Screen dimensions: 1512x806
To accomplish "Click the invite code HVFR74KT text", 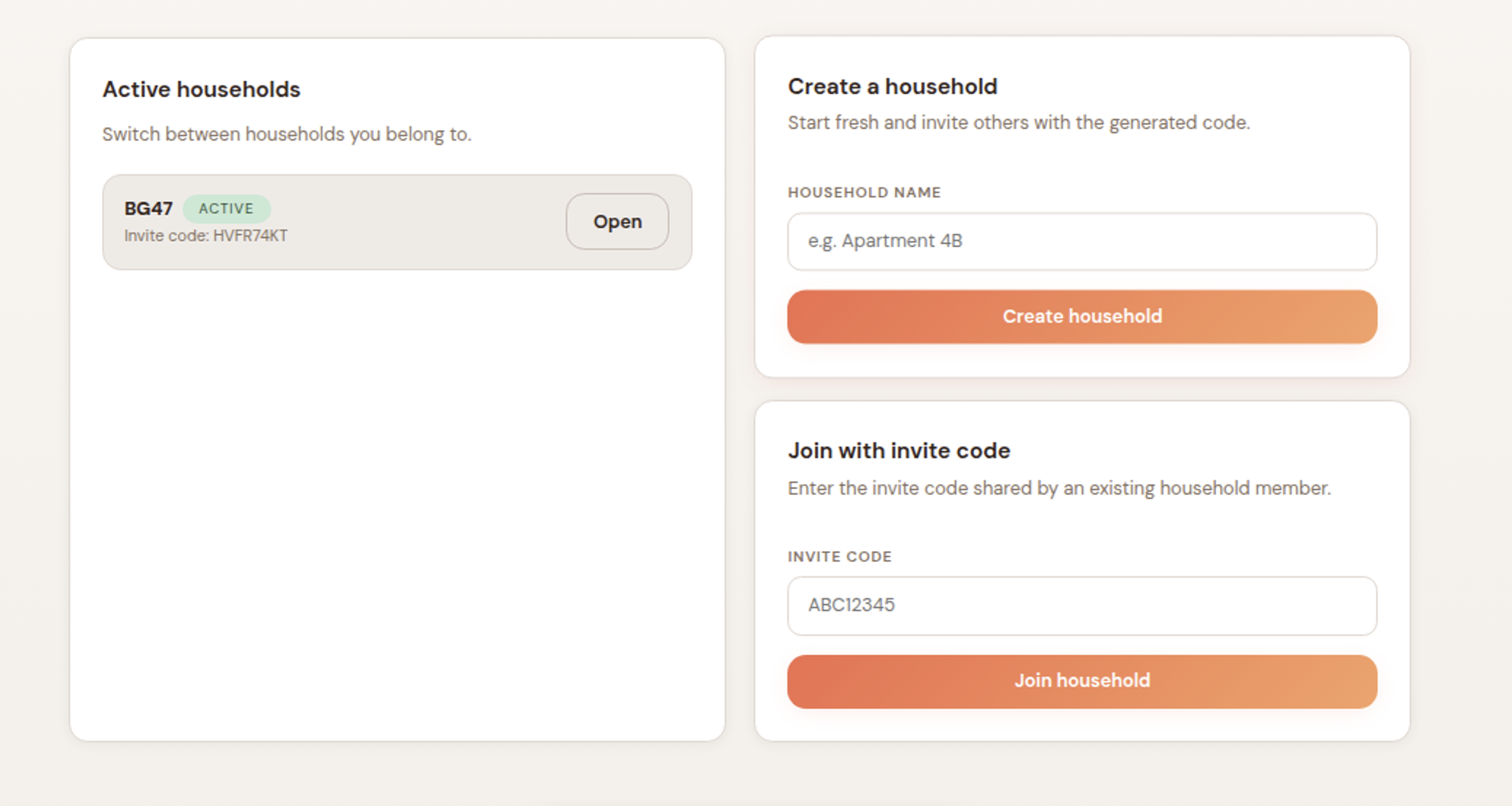I will tap(206, 235).
